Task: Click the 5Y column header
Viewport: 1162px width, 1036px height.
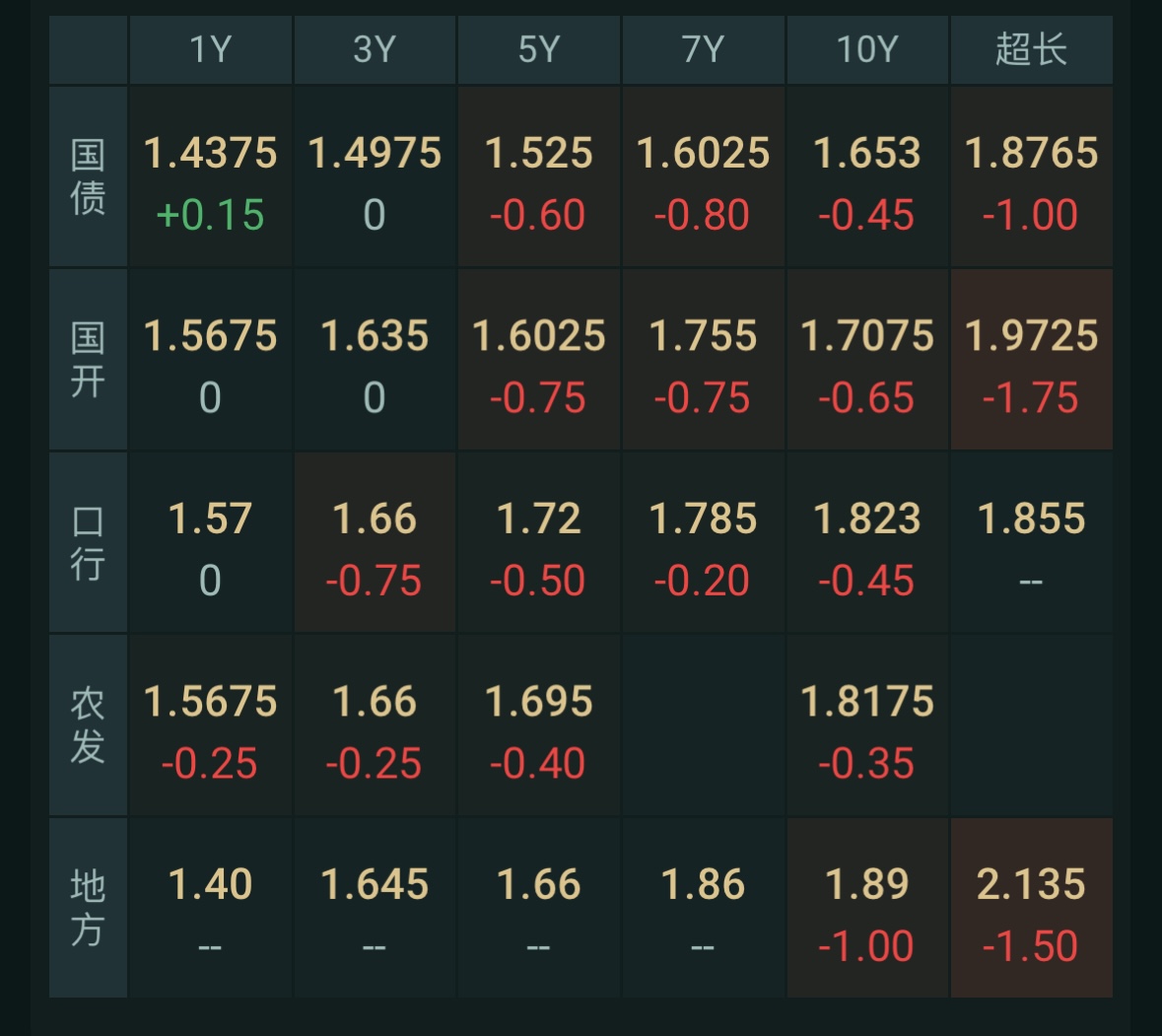Action: [x=539, y=49]
